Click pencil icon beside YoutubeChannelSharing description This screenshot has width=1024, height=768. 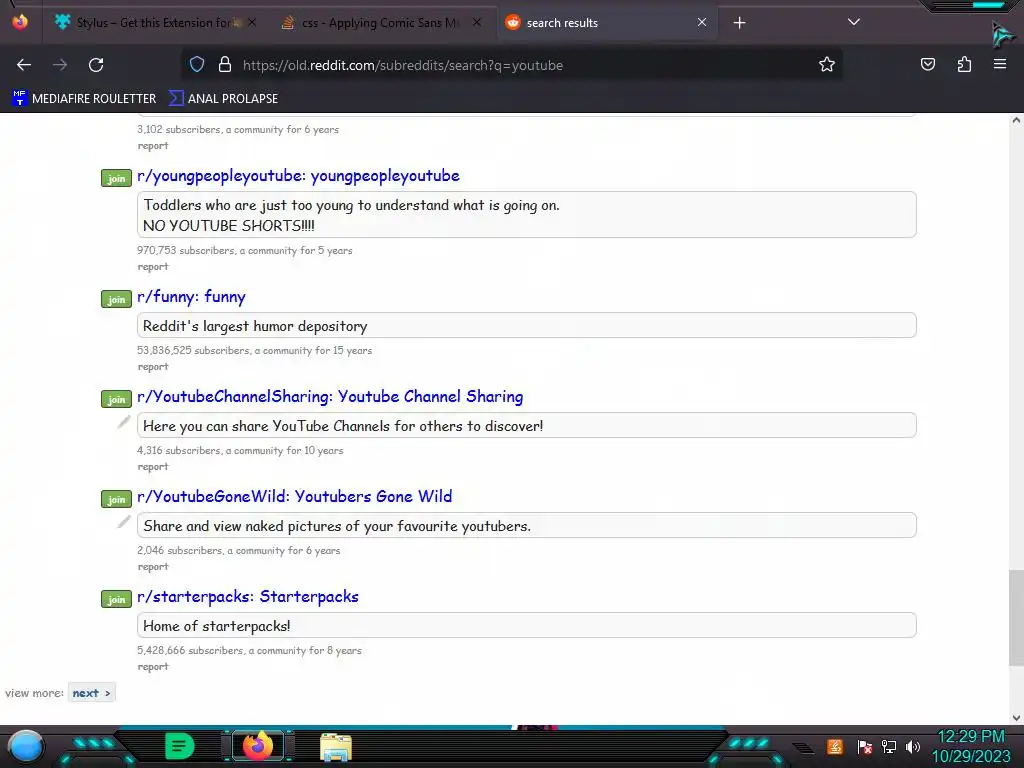(123, 423)
